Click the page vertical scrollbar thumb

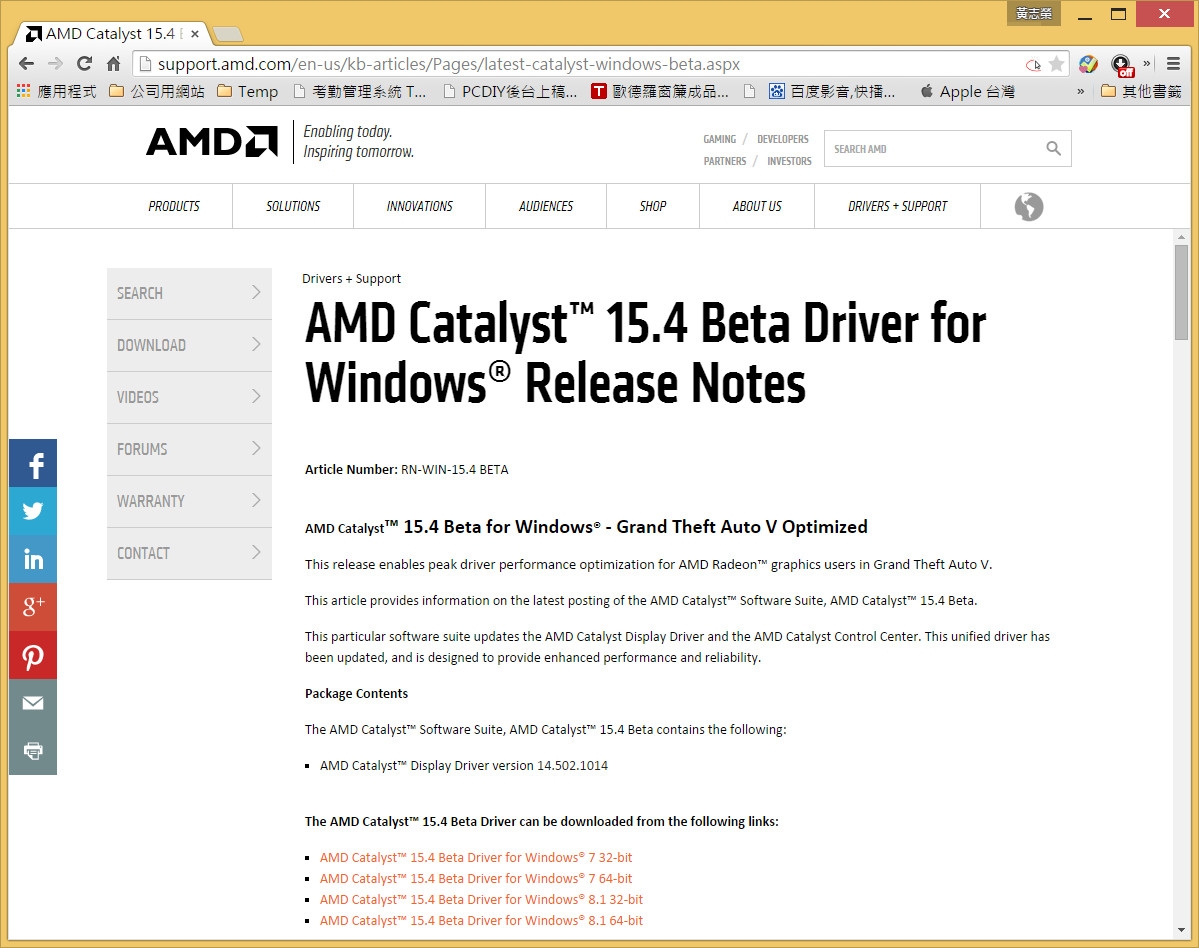coord(1181,292)
